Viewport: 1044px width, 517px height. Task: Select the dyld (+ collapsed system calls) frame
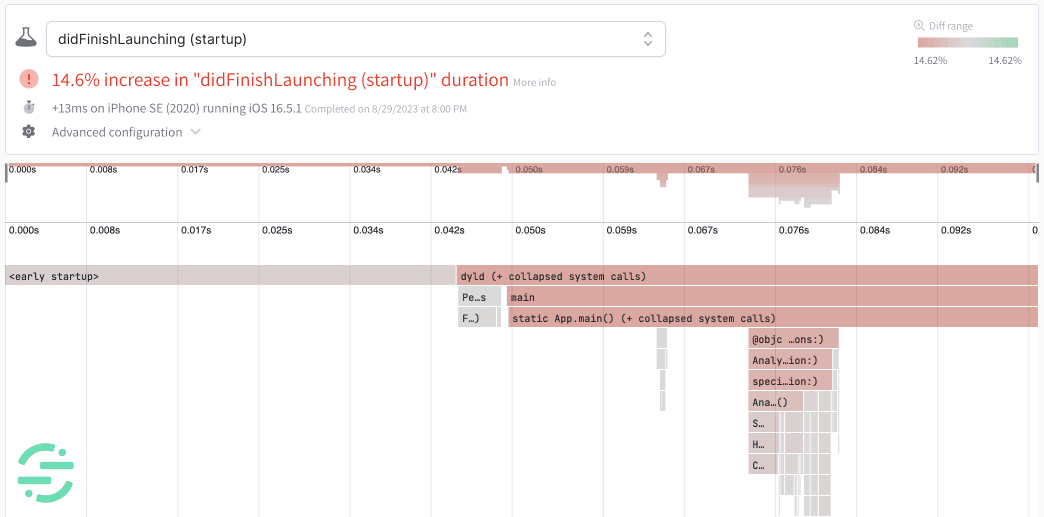click(747, 276)
